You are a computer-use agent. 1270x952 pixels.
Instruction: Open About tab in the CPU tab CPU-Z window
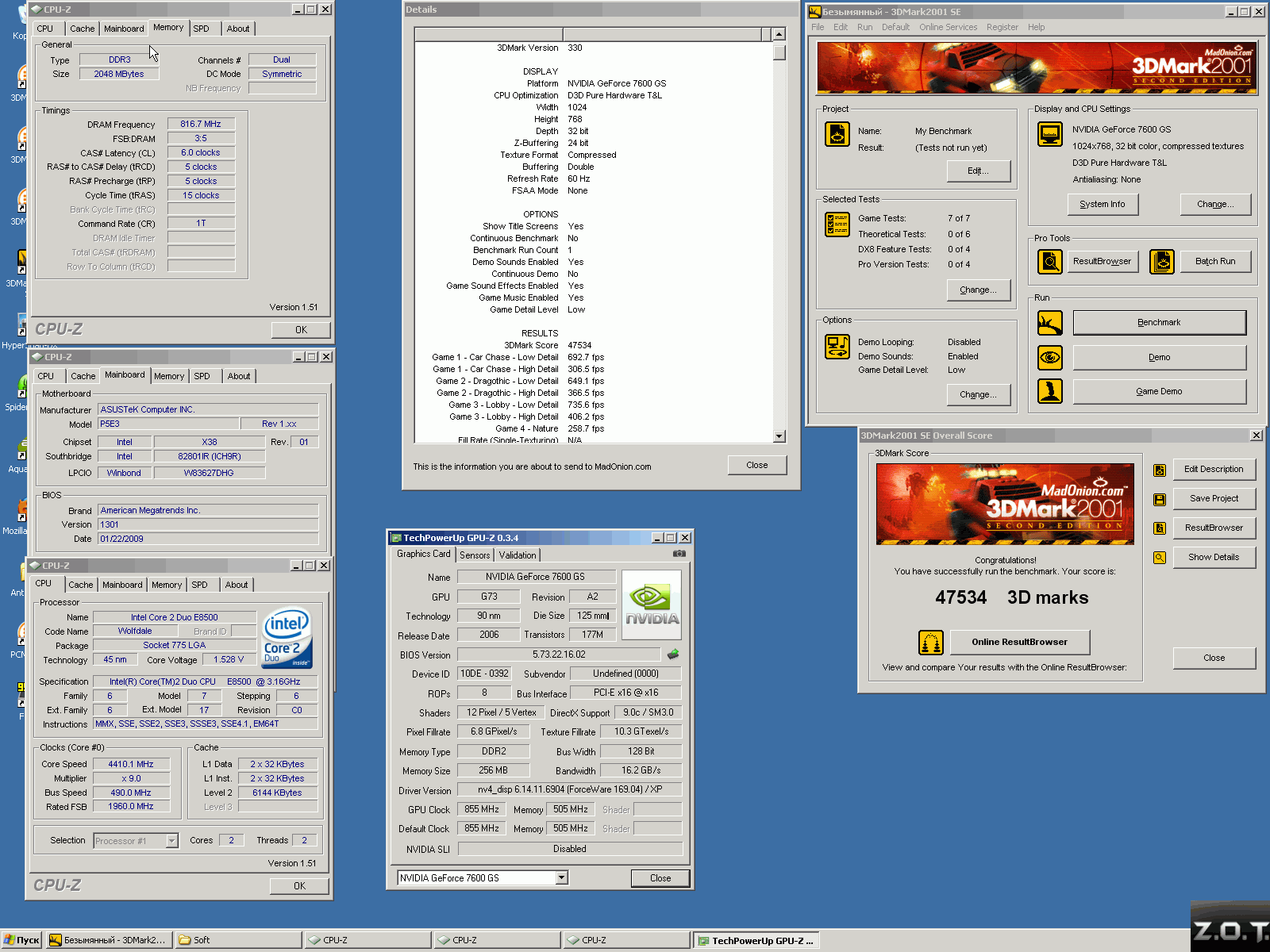[x=237, y=585]
